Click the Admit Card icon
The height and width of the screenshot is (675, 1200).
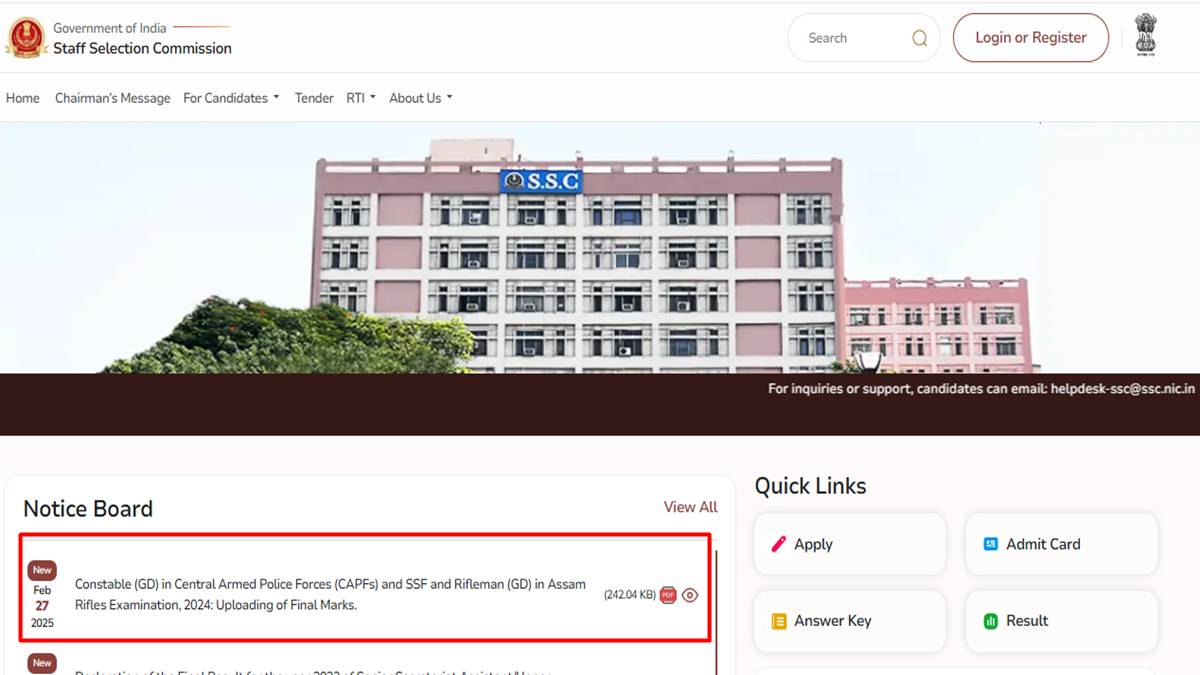click(x=990, y=544)
